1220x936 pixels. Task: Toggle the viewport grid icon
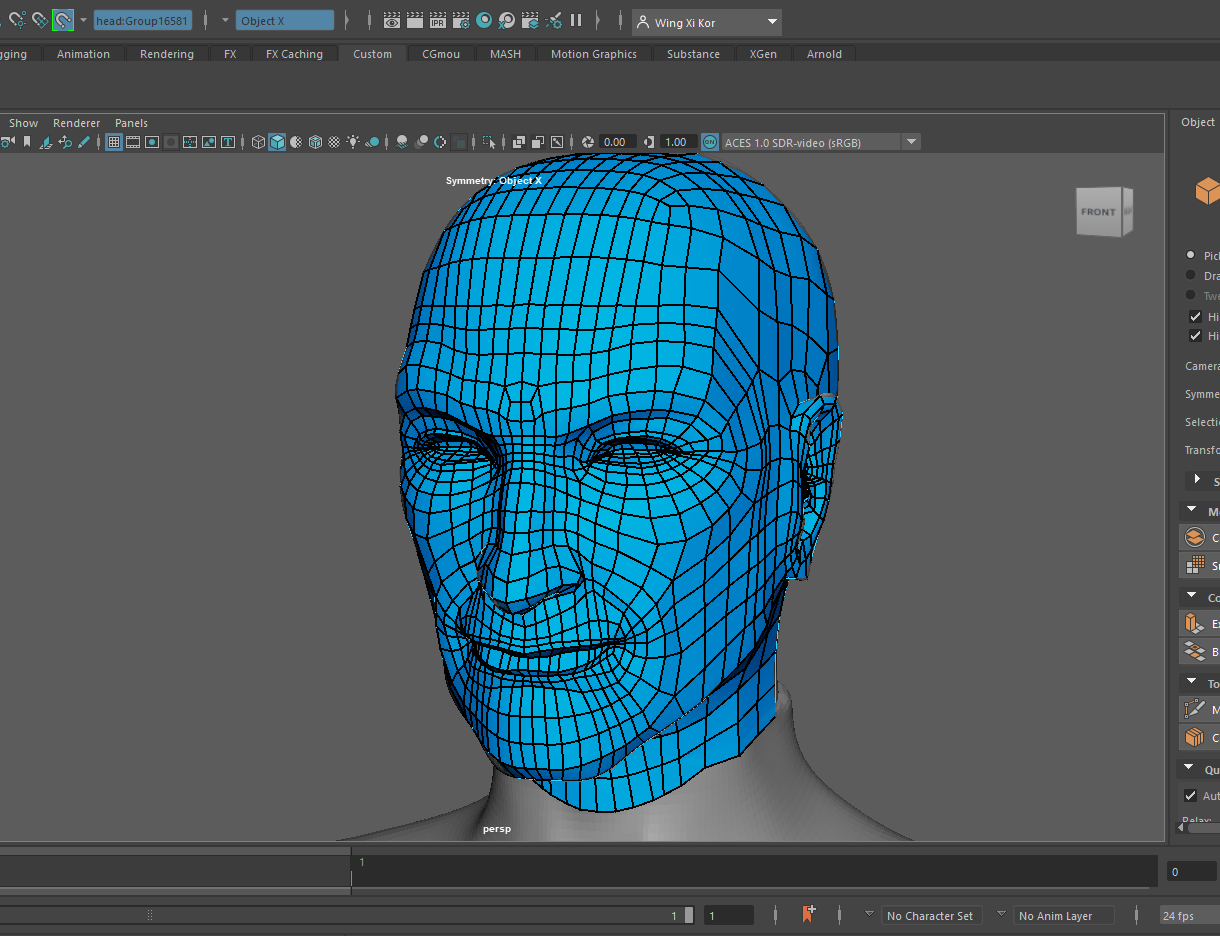point(114,142)
